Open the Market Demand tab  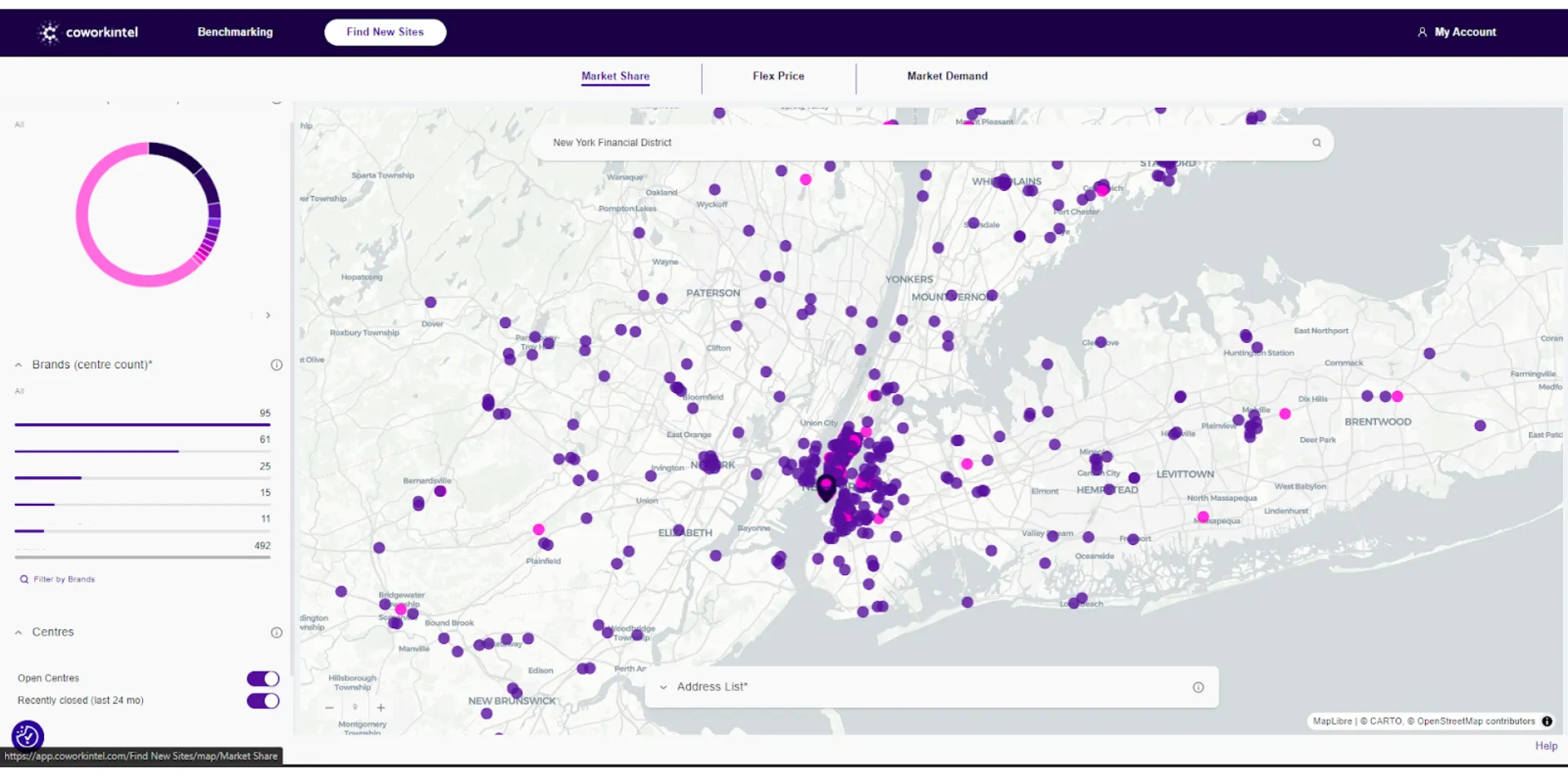click(947, 76)
